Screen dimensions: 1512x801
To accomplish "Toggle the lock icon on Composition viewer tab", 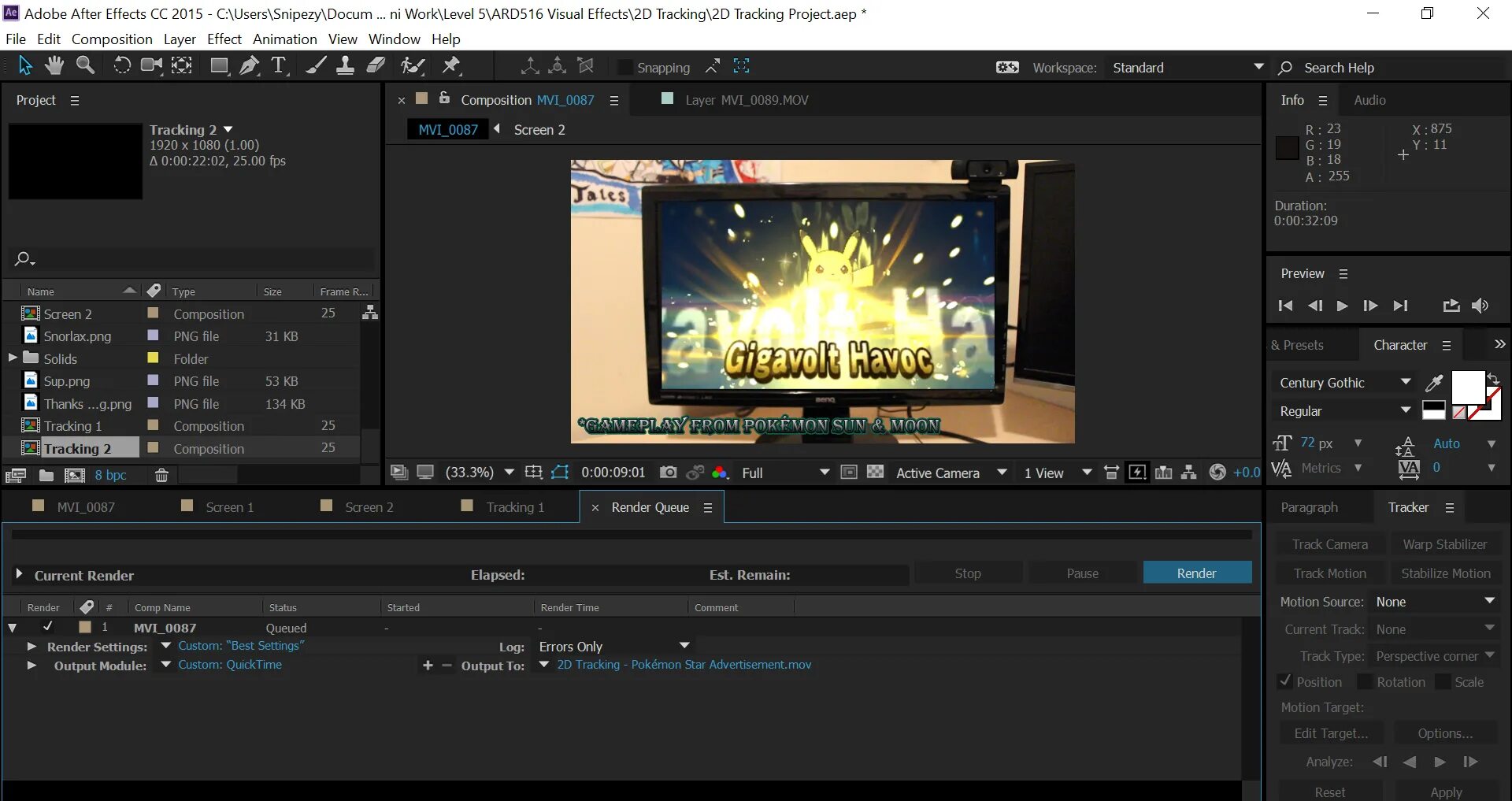I will click(444, 98).
